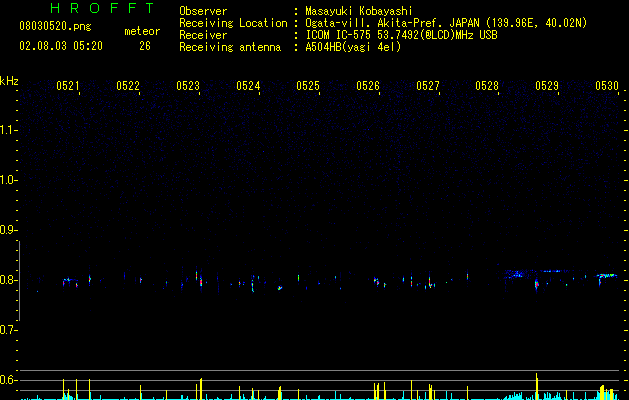Click the Receiver field label
Screen dimensions: 629x400
tap(203, 35)
